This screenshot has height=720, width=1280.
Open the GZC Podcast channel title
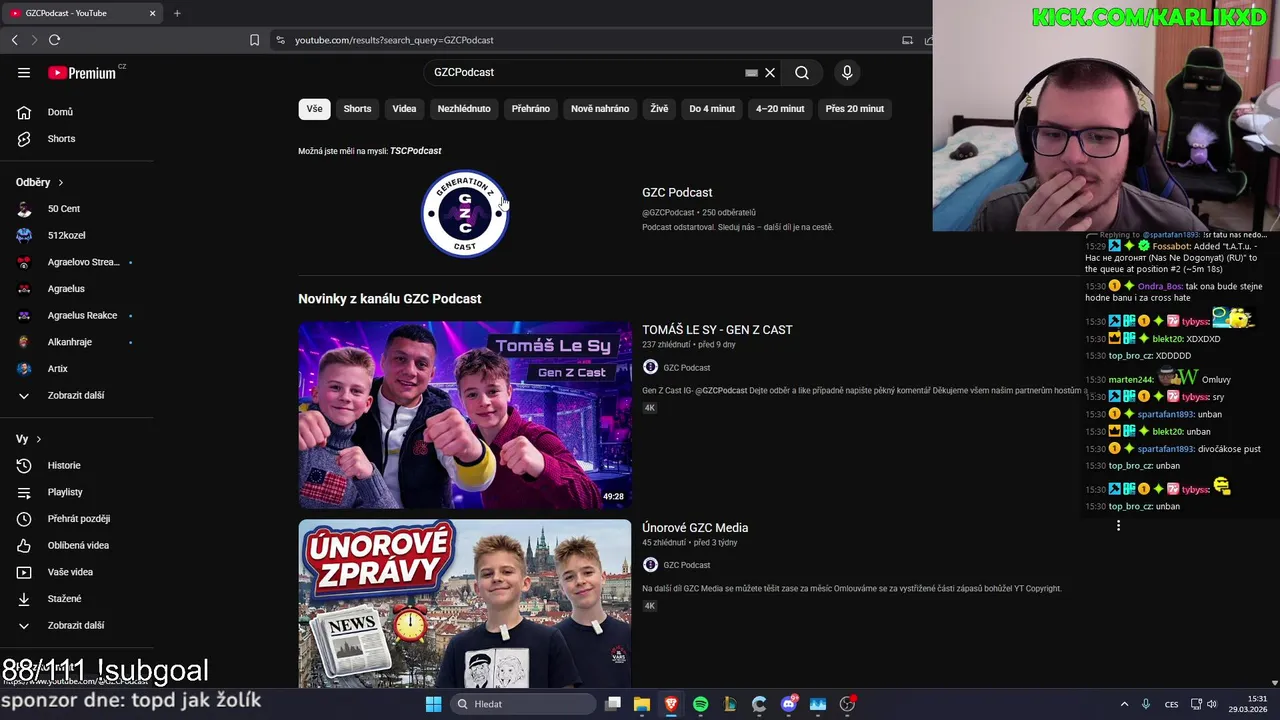point(677,192)
